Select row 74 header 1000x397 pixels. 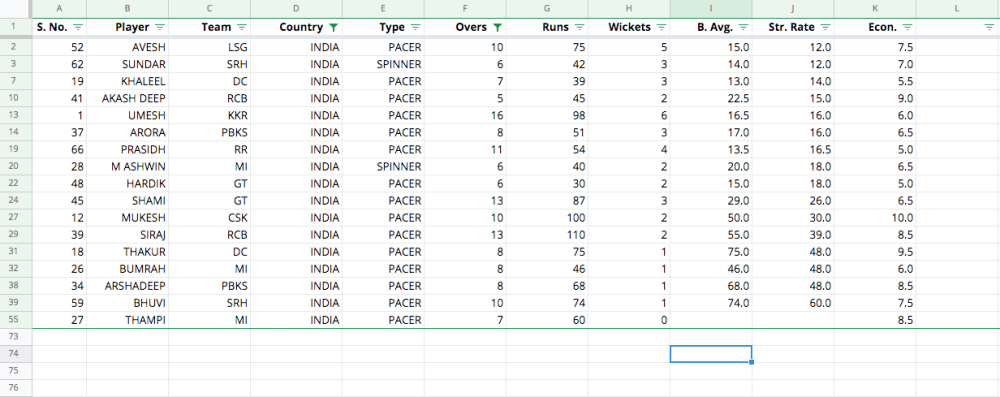click(16, 354)
